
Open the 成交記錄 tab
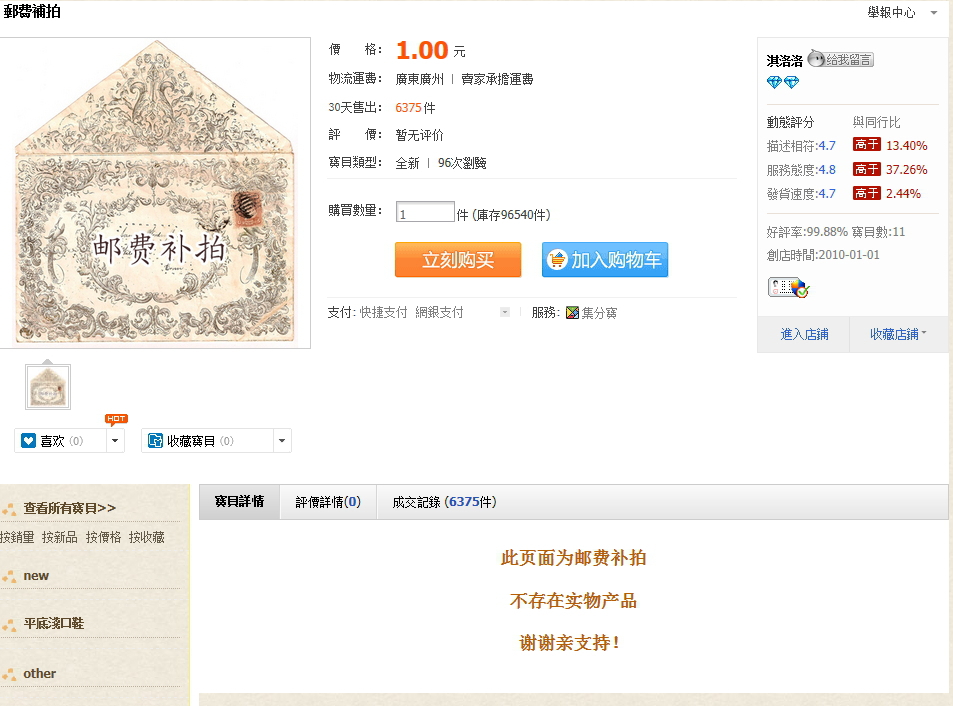(443, 502)
